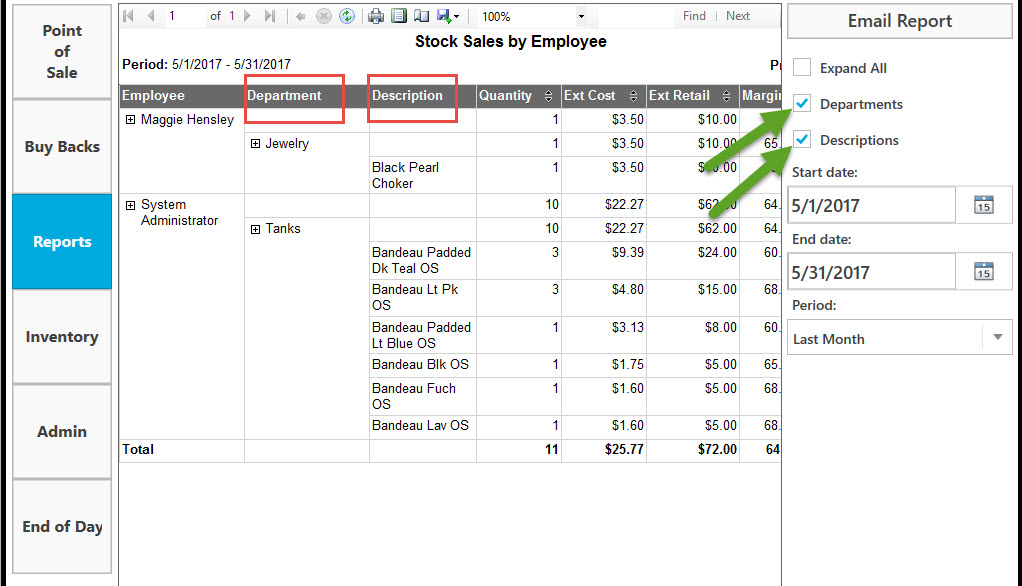Toggle Maggie Hensley row expander

tap(130, 119)
